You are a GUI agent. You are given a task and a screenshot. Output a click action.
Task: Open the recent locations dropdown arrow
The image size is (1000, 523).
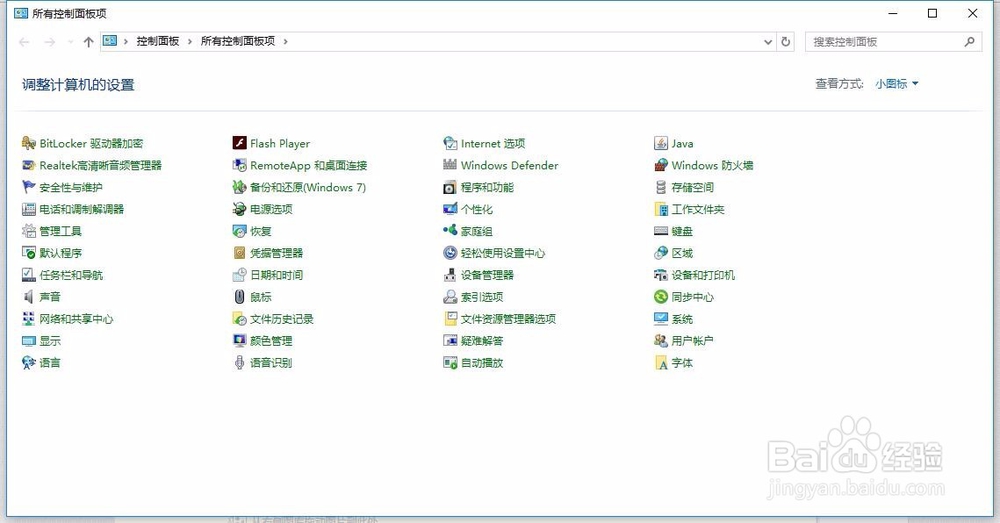click(70, 42)
